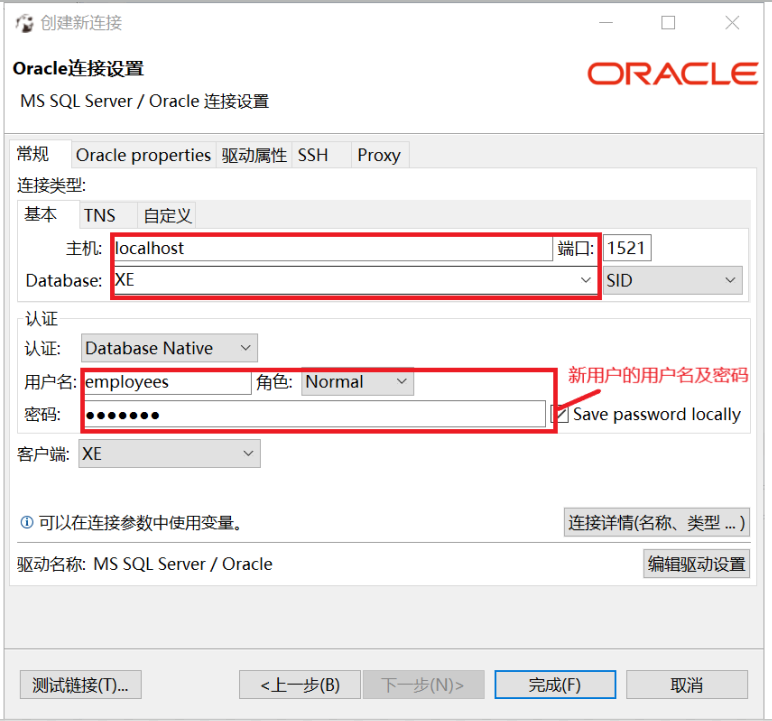Focus the 密码 password field
This screenshot has width=772, height=721.
coord(314,414)
